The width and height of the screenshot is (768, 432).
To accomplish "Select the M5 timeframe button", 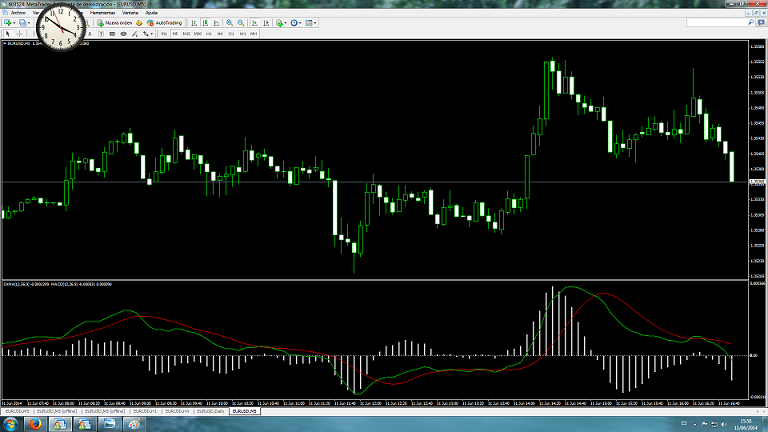I will click(x=175, y=34).
